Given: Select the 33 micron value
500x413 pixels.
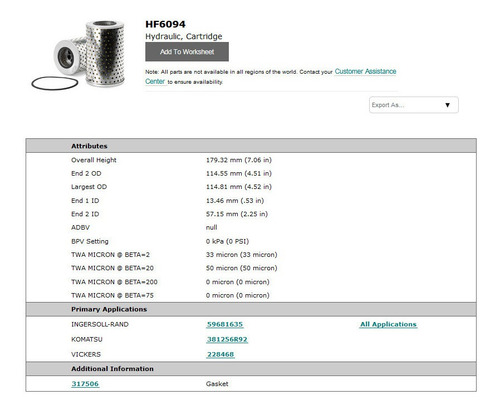Looking at the screenshot, I should 241,255.
